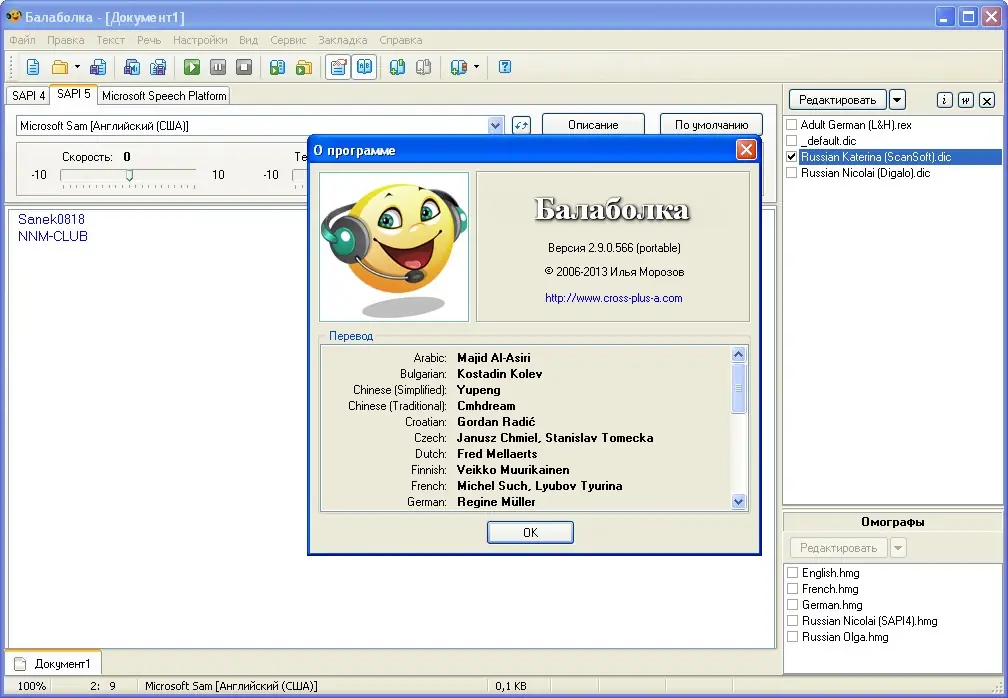Start reading aloud with the green play icon
This screenshot has width=1008, height=698.
pyautogui.click(x=192, y=67)
